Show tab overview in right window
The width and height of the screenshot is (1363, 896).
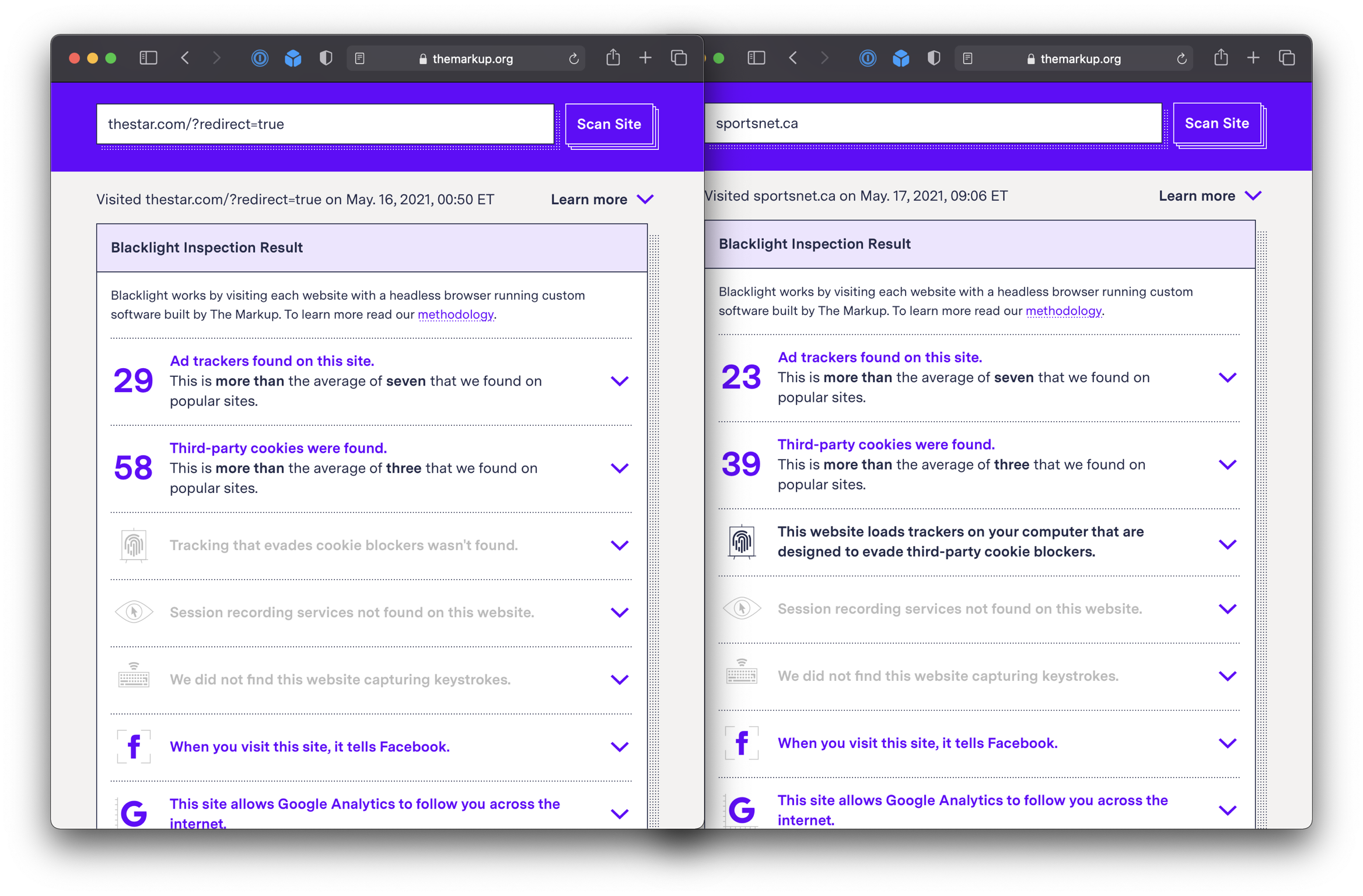tap(1287, 58)
